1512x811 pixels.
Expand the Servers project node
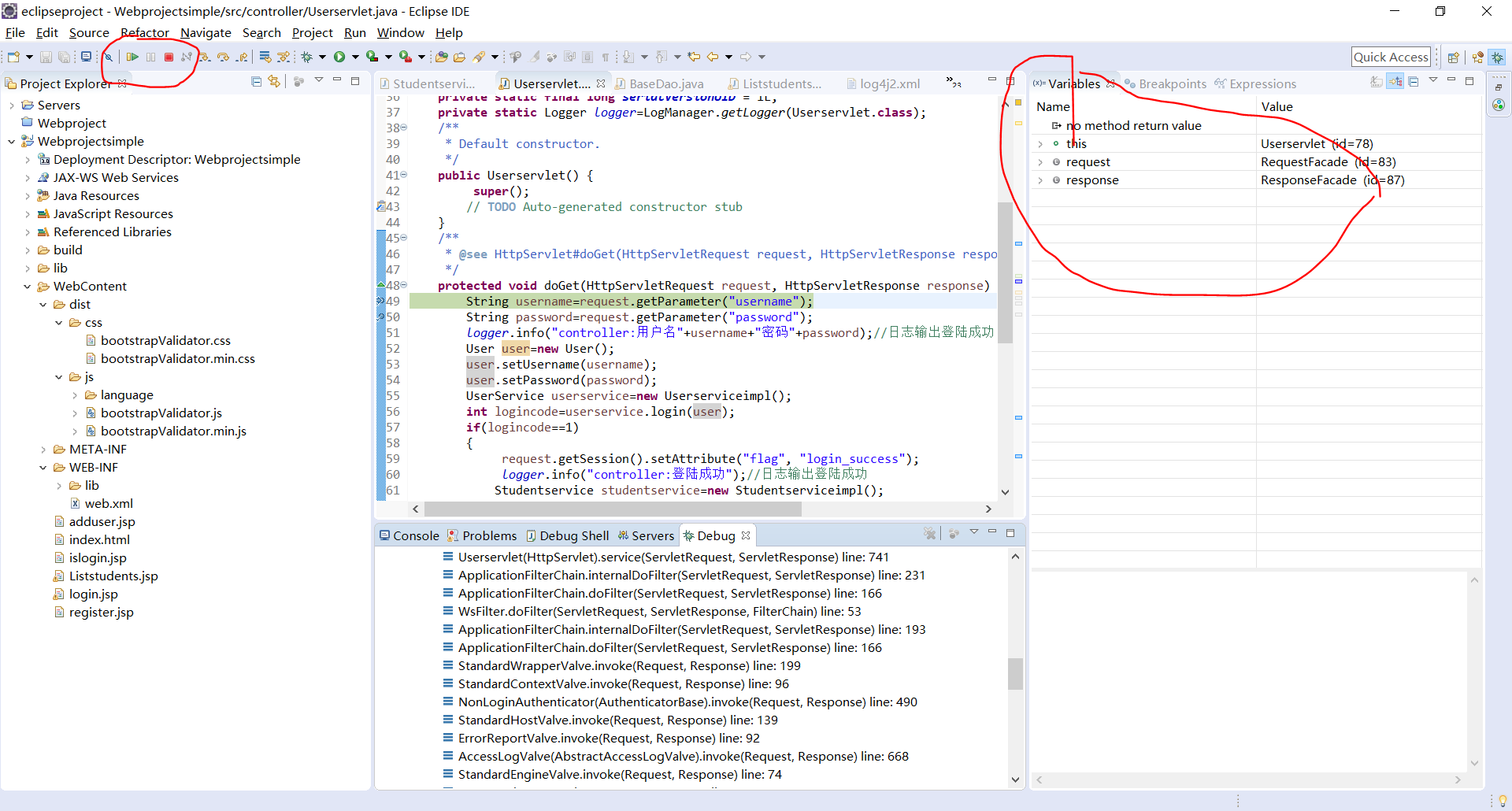(x=11, y=106)
